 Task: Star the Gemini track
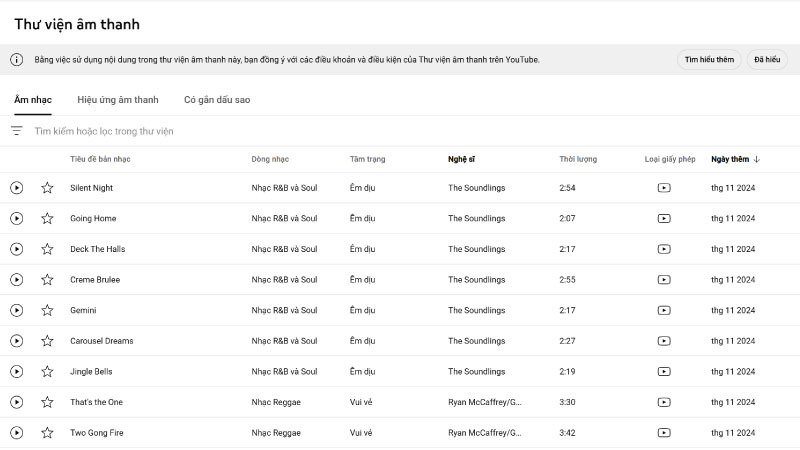pyautogui.click(x=47, y=310)
